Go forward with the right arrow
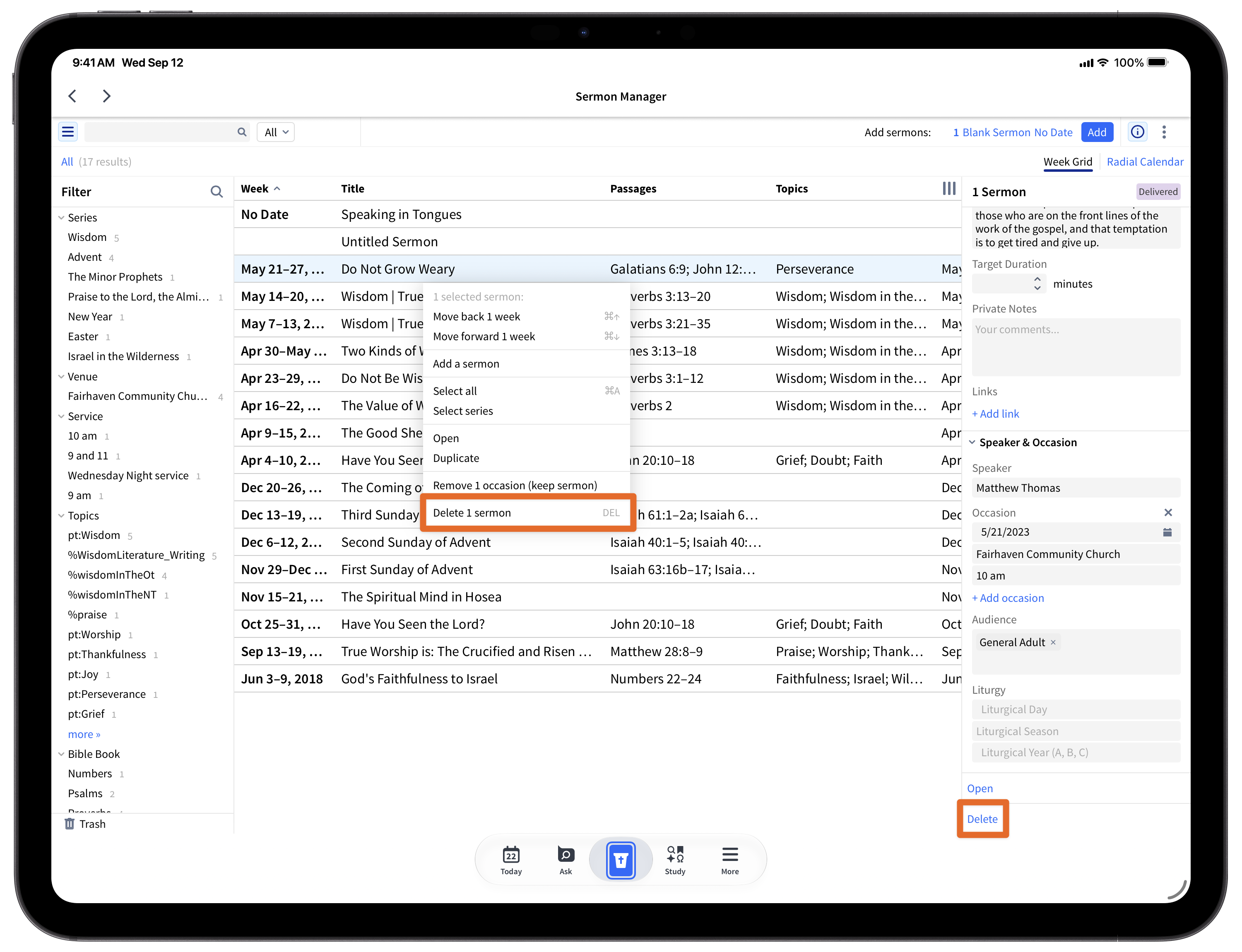 coord(106,96)
